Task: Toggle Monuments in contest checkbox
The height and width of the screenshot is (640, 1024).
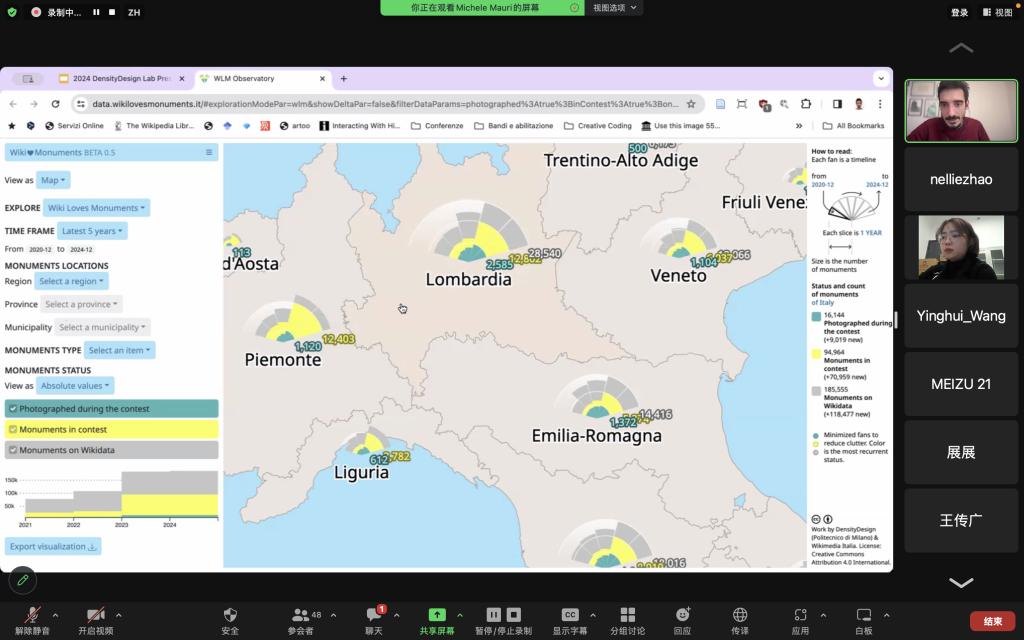Action: click(x=14, y=429)
